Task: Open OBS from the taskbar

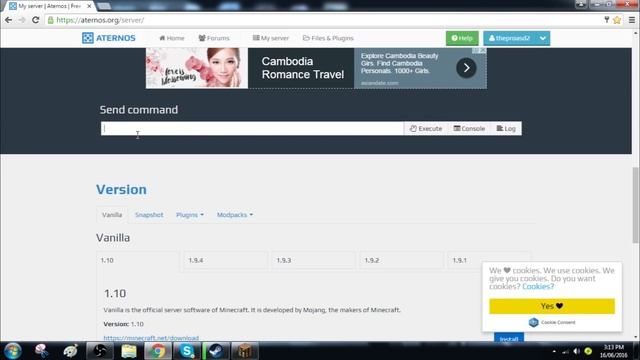Action: point(100,351)
